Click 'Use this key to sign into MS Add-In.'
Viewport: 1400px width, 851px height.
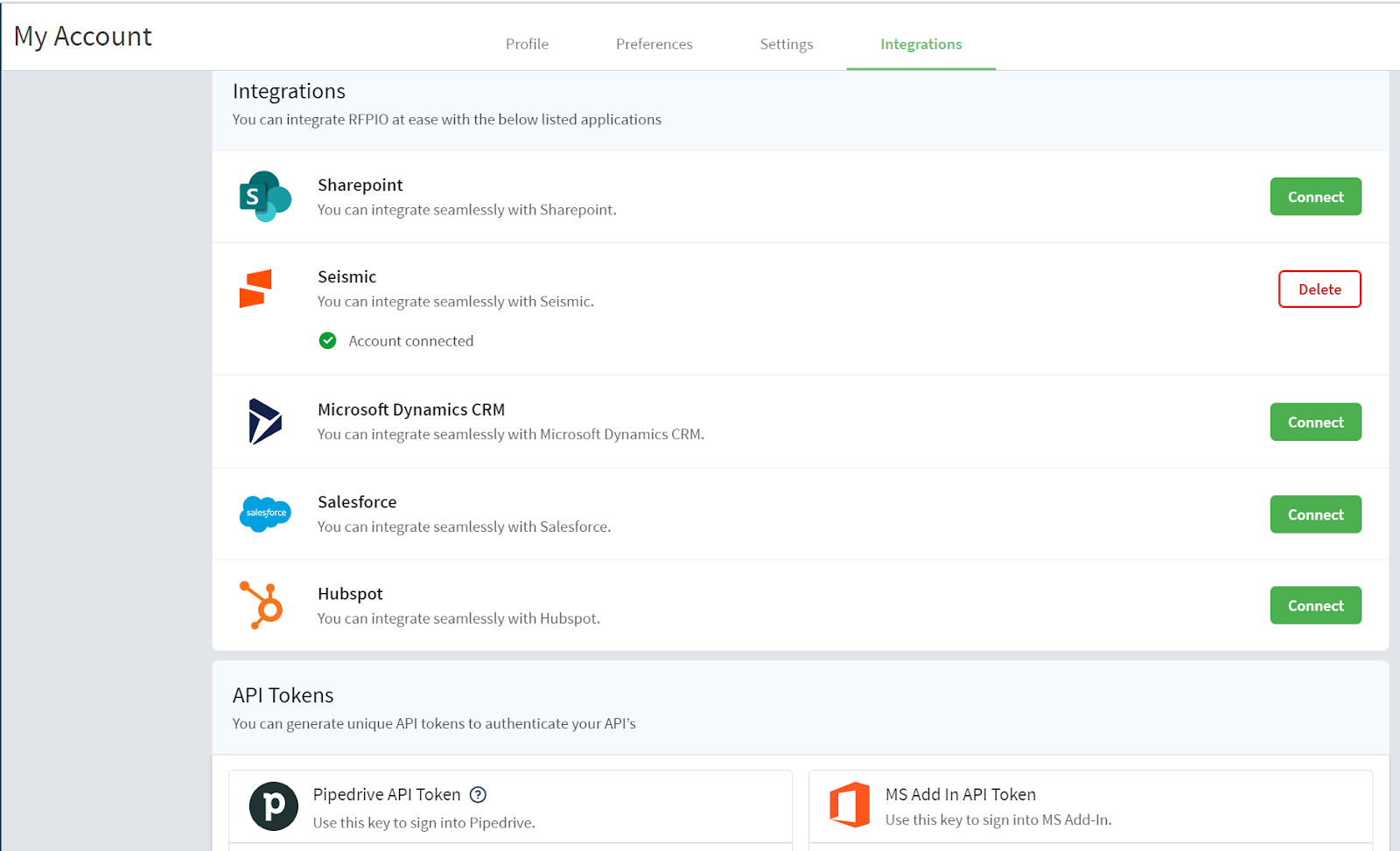(998, 820)
